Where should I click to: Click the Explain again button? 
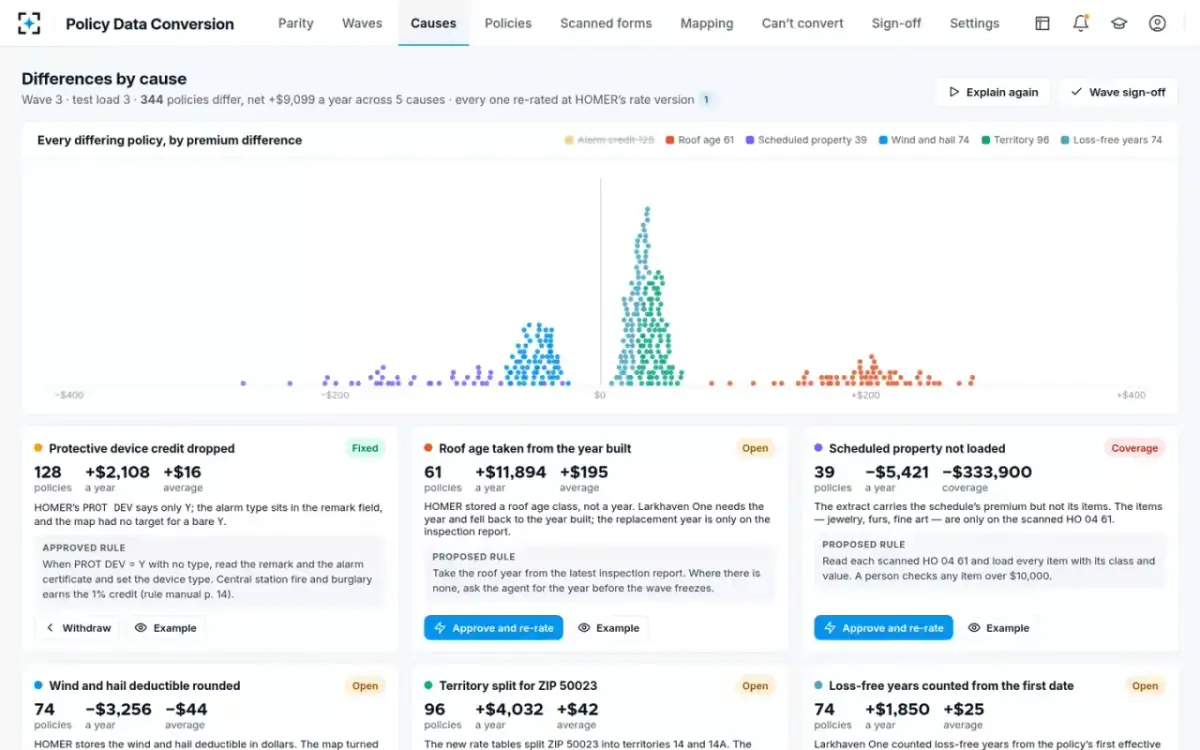(993, 92)
